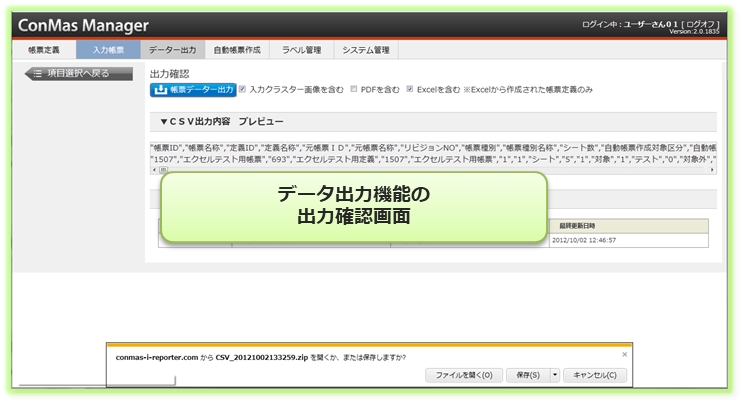
Task: Click the 帳票データ出力 export button
Action: pos(193,90)
